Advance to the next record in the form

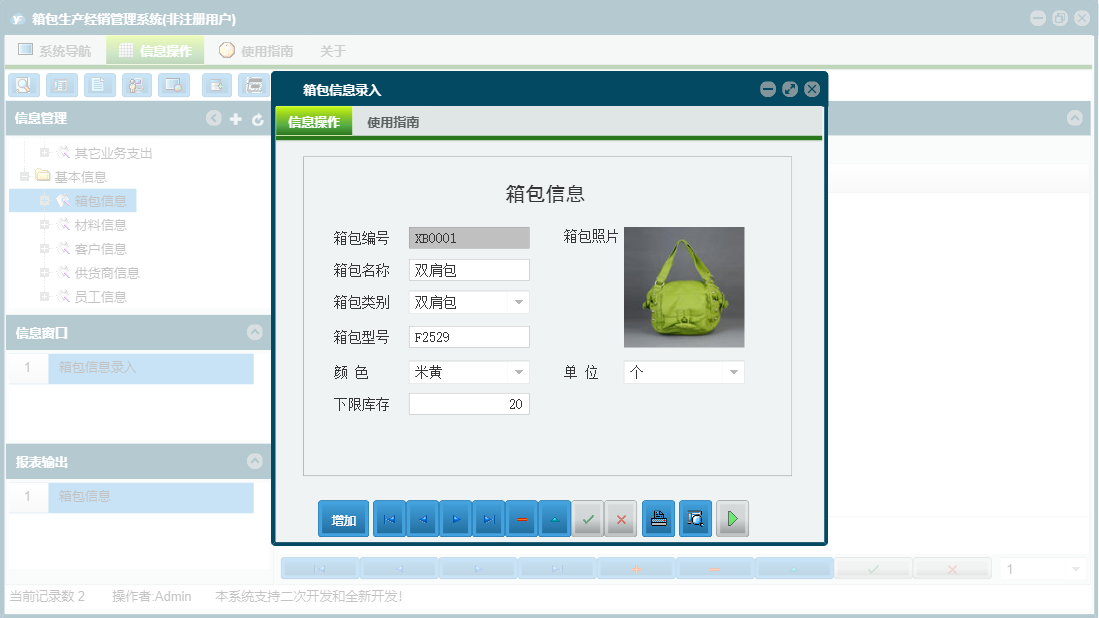tap(455, 518)
